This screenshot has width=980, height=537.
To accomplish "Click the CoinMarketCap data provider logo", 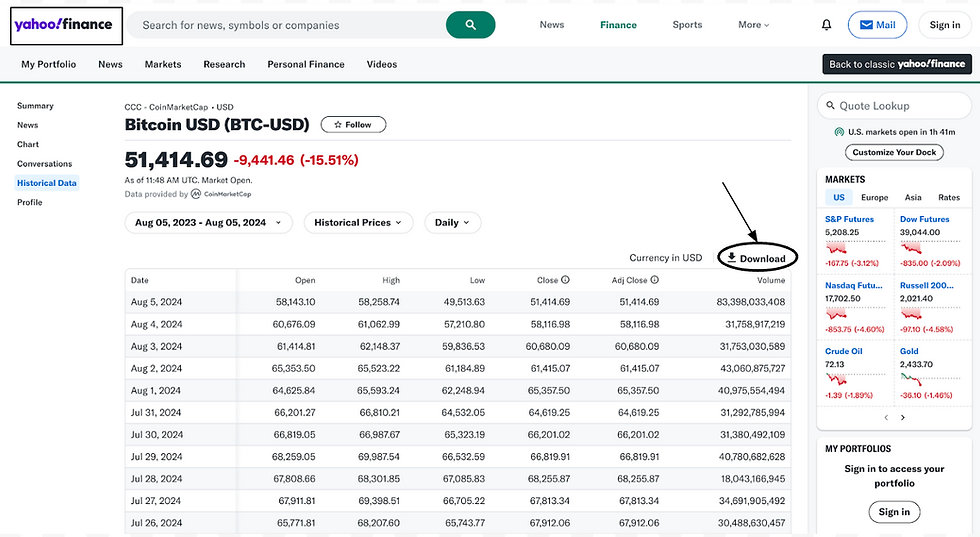I will 221,194.
